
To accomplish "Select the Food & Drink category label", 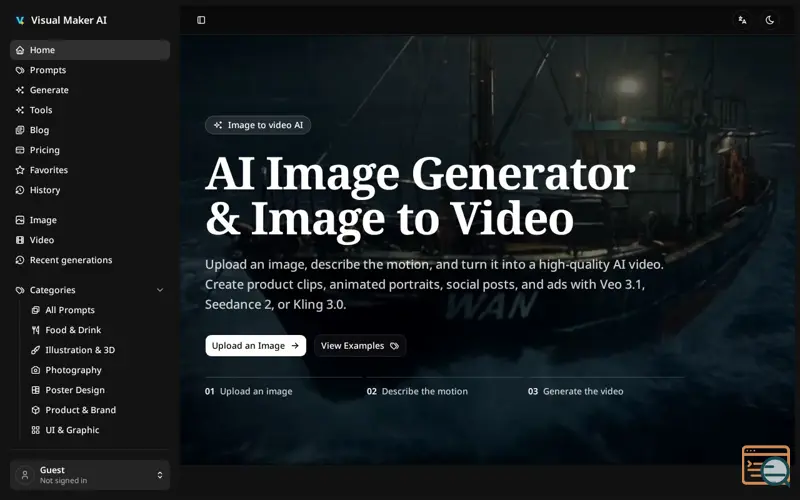I will point(73,330).
